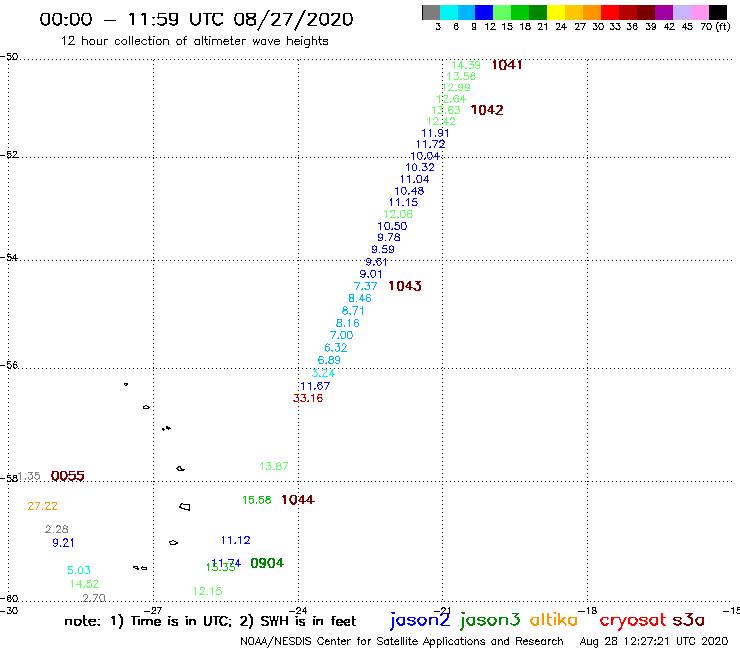740x650 pixels.
Task: Select the 13.56 wave height value
Action: click(x=461, y=76)
